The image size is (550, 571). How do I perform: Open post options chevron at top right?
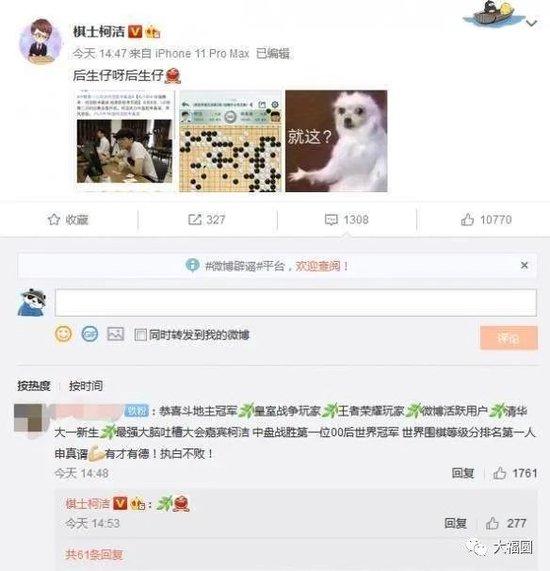click(531, 24)
